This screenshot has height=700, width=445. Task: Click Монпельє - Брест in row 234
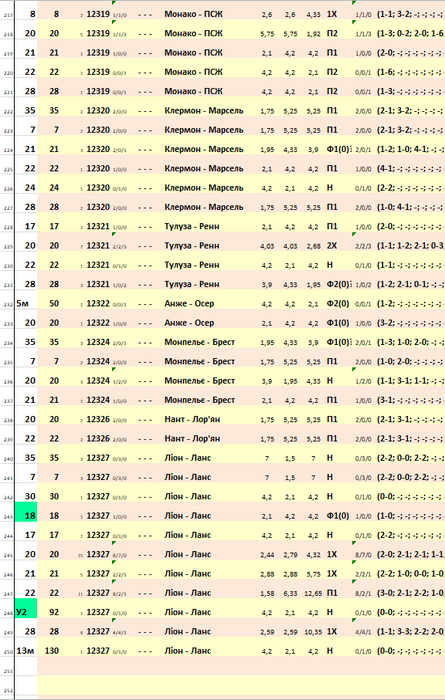200,342
